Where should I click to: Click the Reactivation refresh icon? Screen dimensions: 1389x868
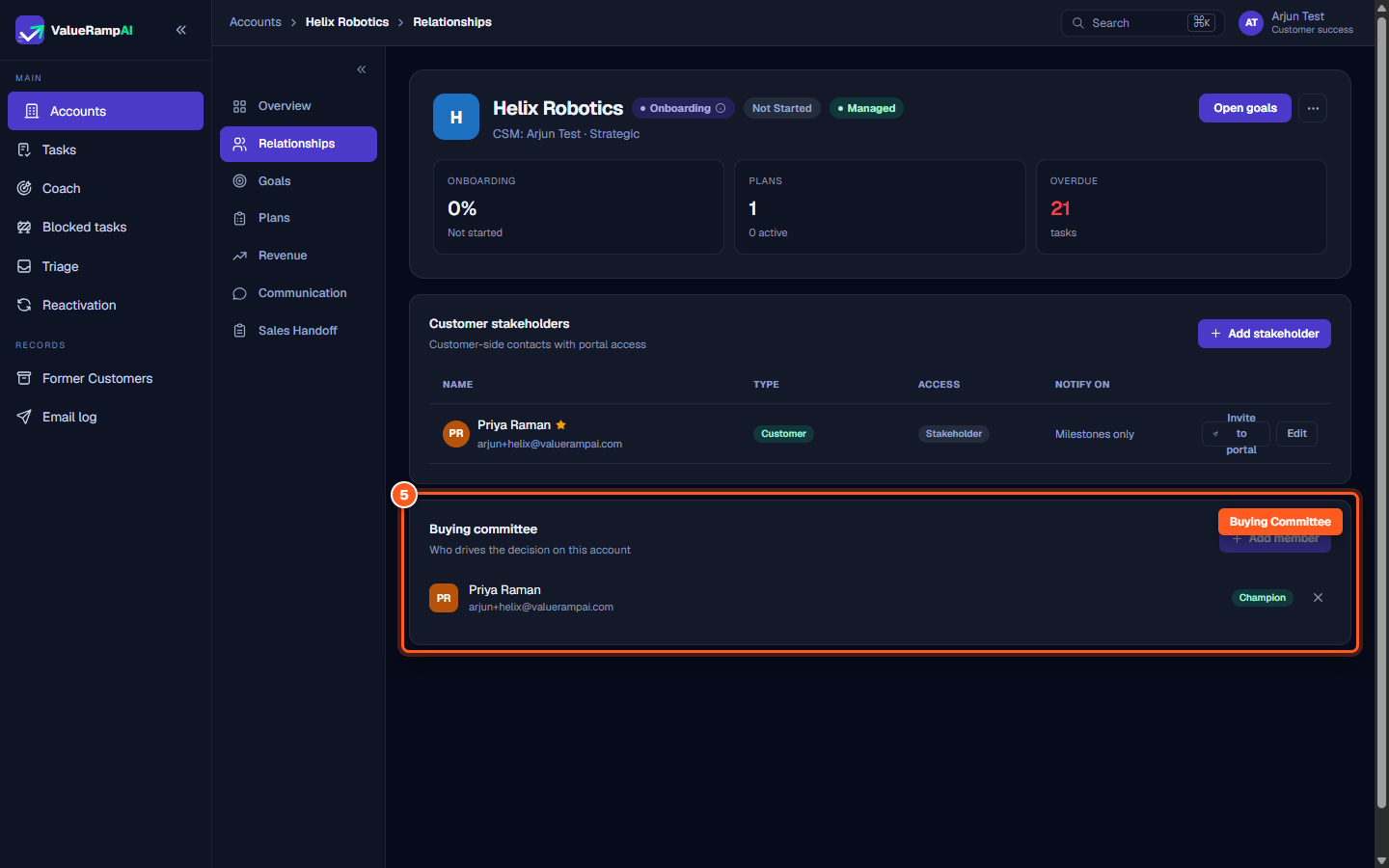tap(24, 305)
